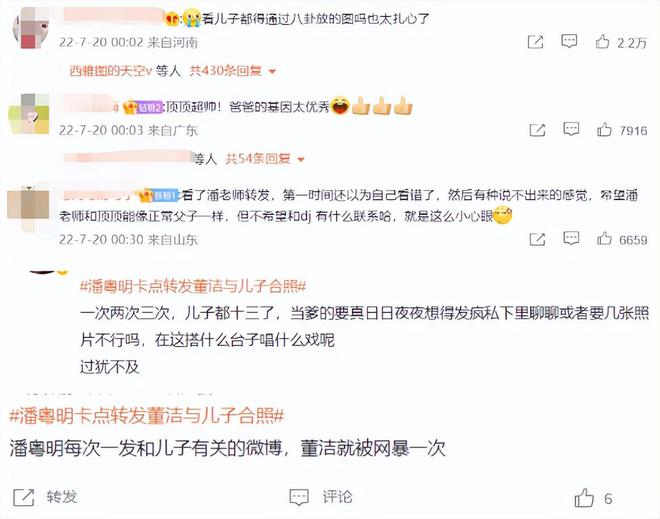The width and height of the screenshot is (660, 519).
Task: Click comment icon on the 广东 comment
Action: tap(571, 129)
